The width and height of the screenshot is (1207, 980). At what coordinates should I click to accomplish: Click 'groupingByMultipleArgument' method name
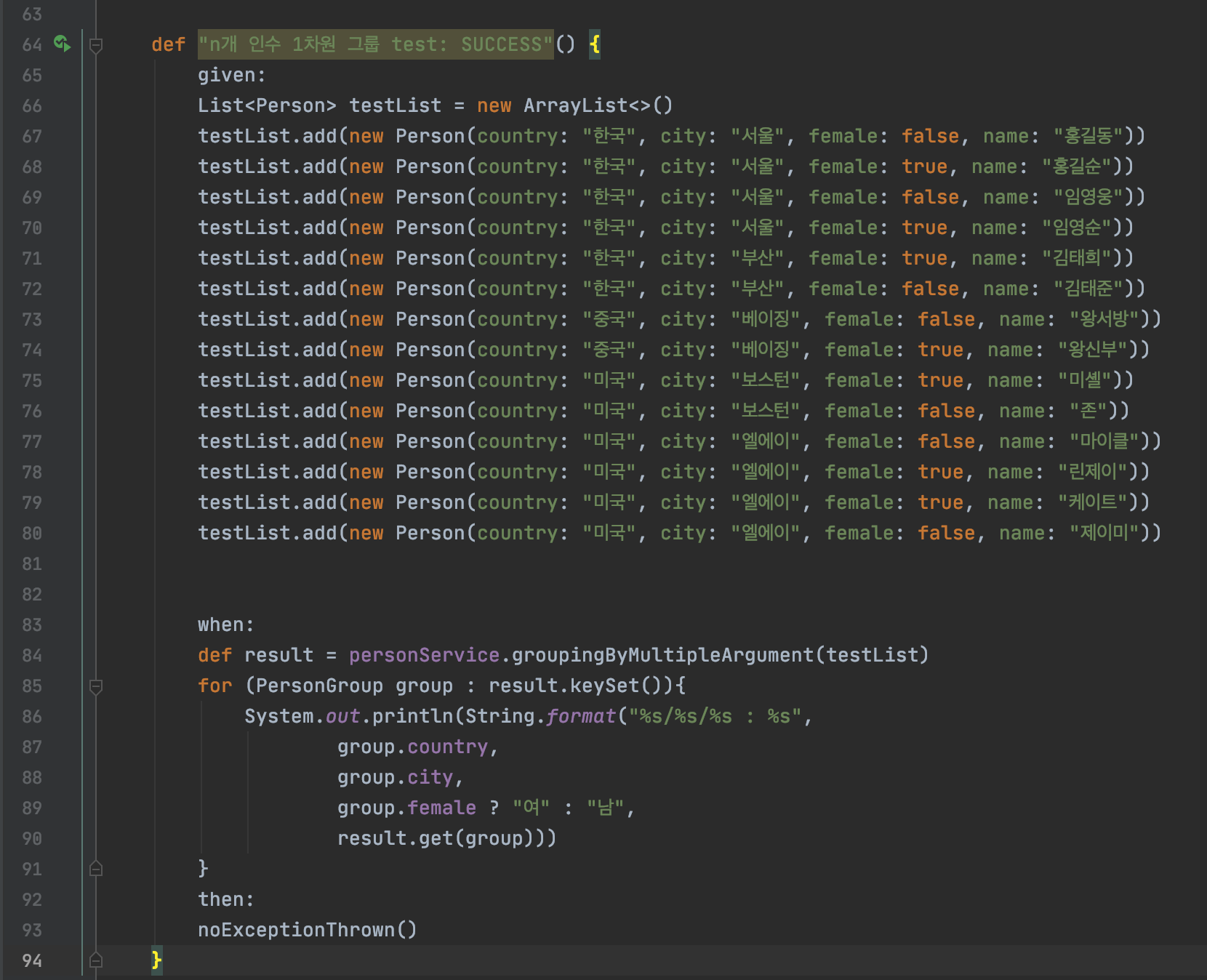pyautogui.click(x=663, y=656)
